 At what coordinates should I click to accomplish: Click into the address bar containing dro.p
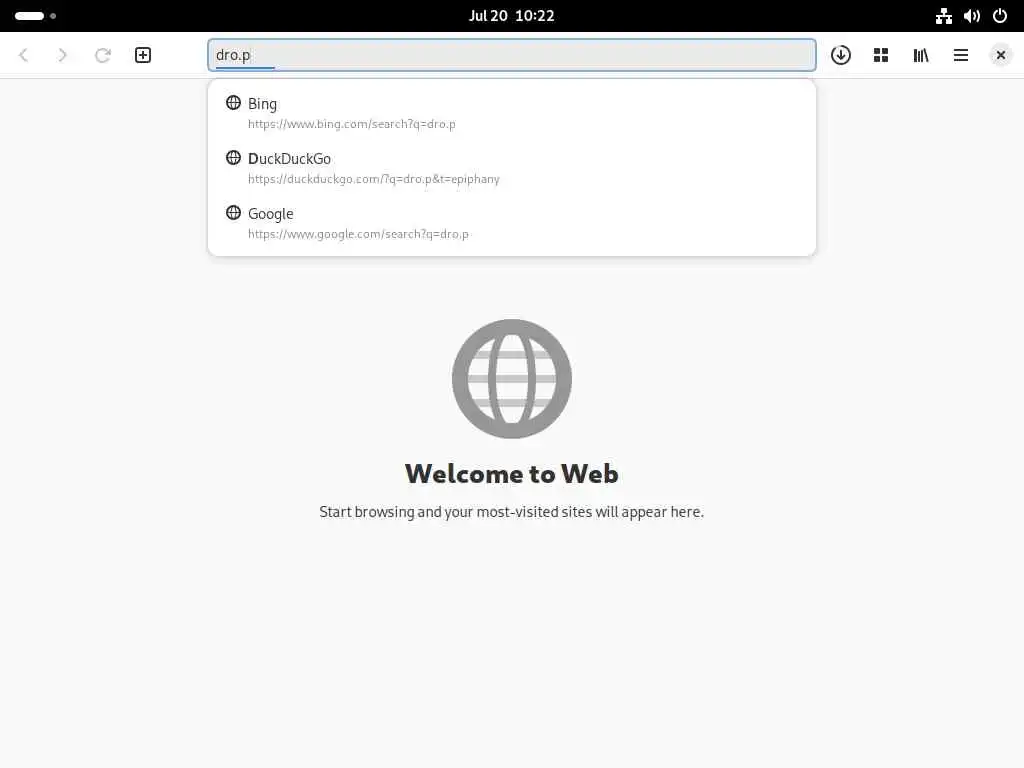click(512, 55)
